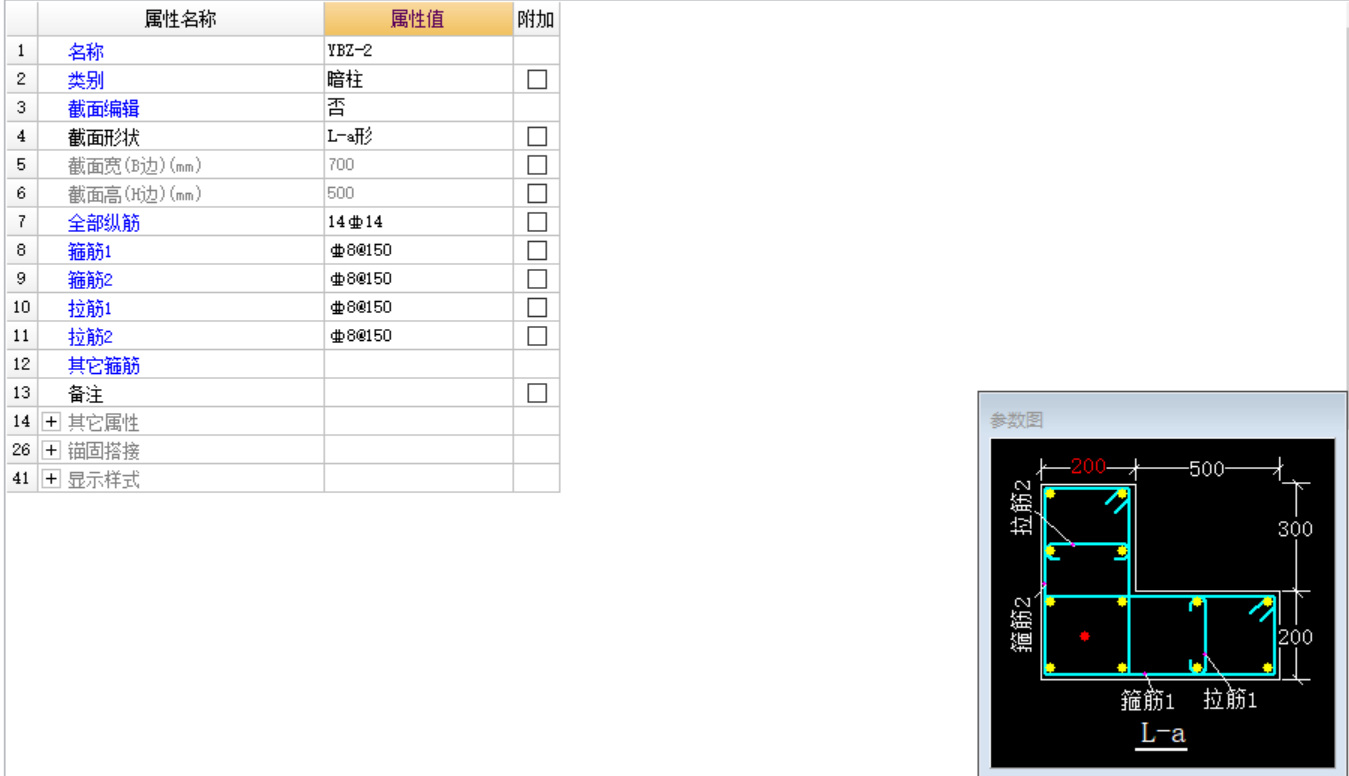
Task: Edit the 截面形状 value L-a形
Action: [x=419, y=137]
